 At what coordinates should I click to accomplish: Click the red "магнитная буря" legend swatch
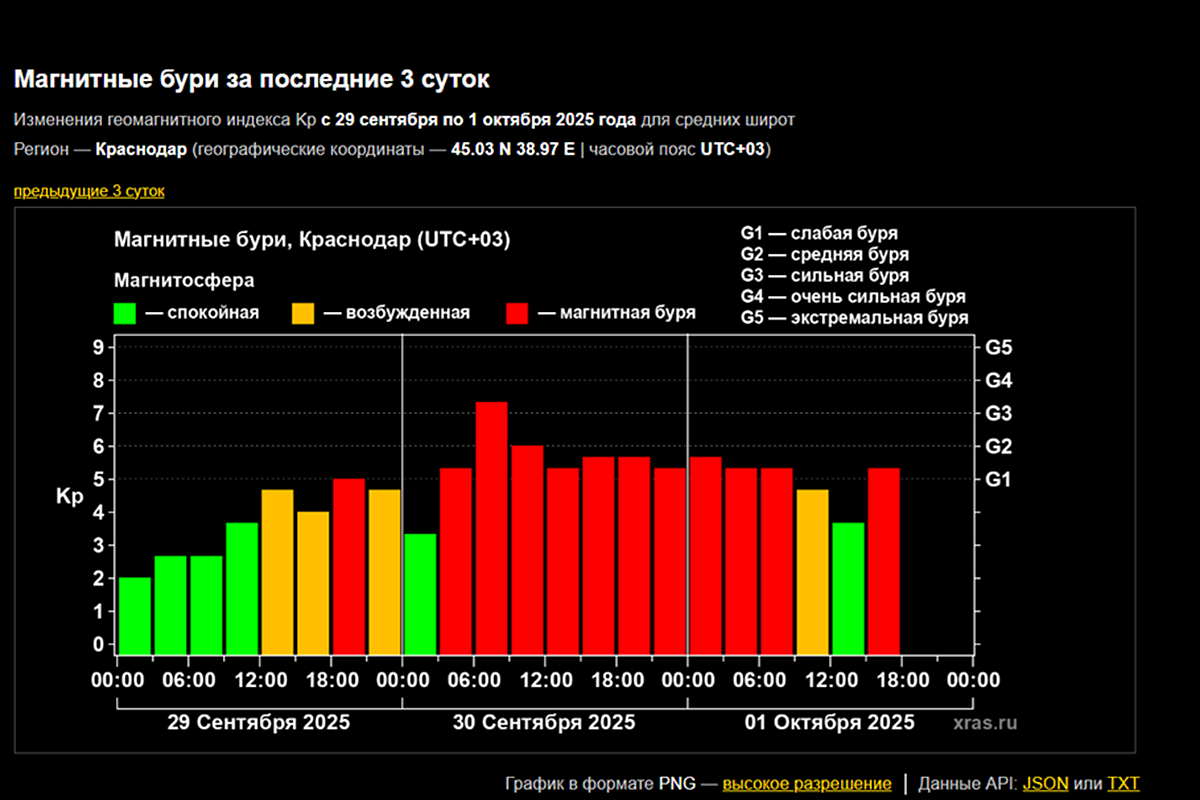(517, 313)
